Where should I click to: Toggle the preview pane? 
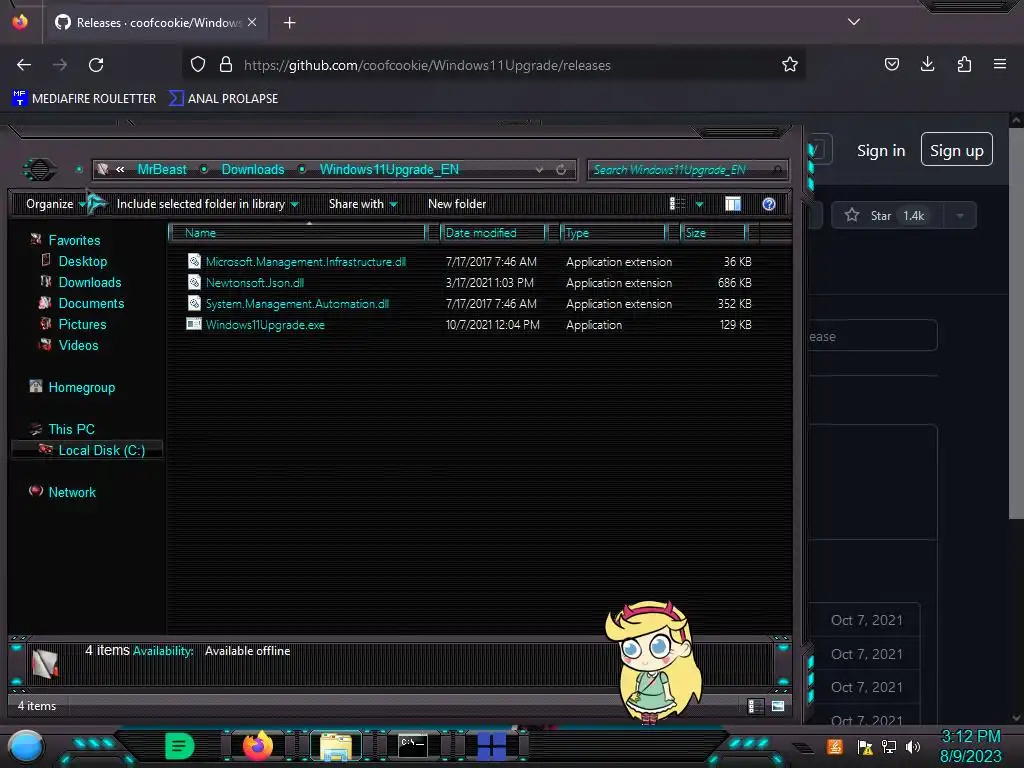[x=733, y=204]
